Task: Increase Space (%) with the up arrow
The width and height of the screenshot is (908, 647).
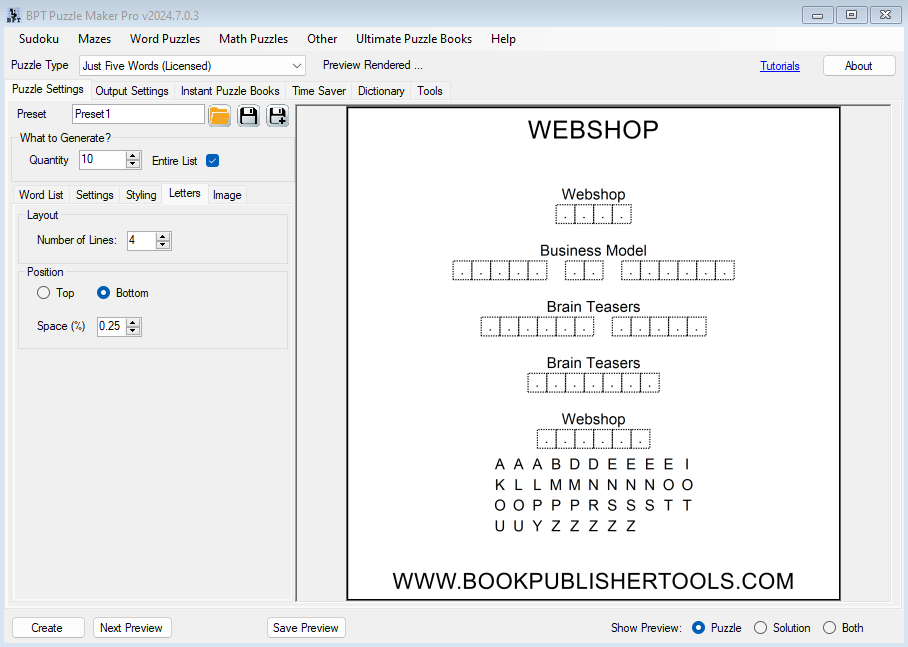Action: pos(134,322)
